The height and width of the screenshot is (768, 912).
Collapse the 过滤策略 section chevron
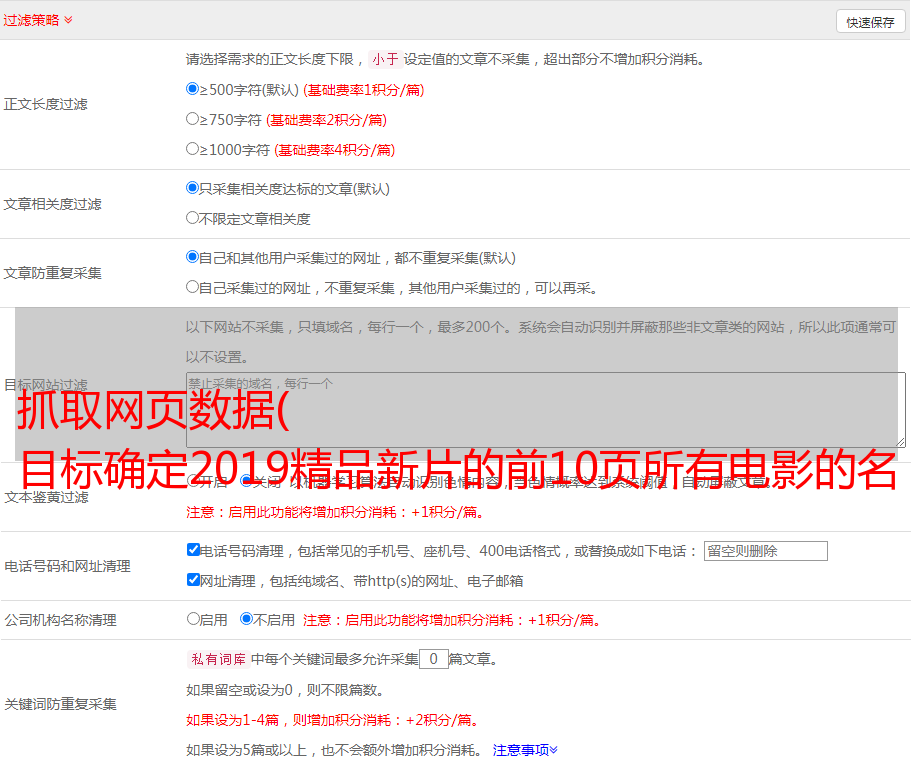point(68,20)
